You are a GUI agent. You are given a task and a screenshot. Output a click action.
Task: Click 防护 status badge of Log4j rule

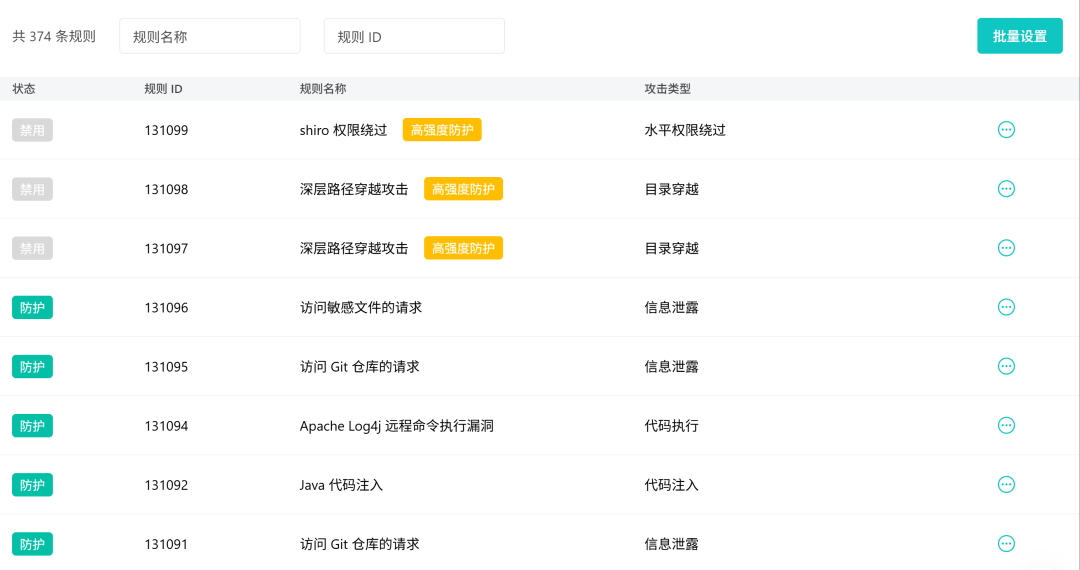pyautogui.click(x=32, y=426)
